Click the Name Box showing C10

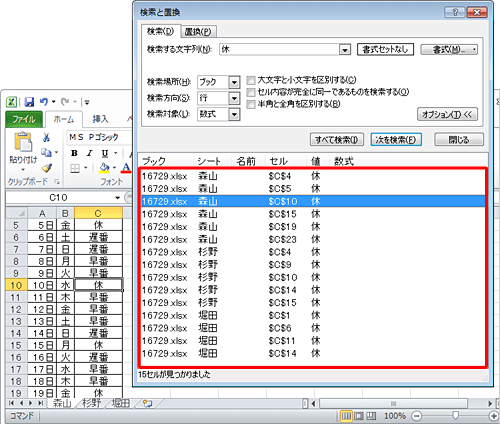click(x=59, y=198)
